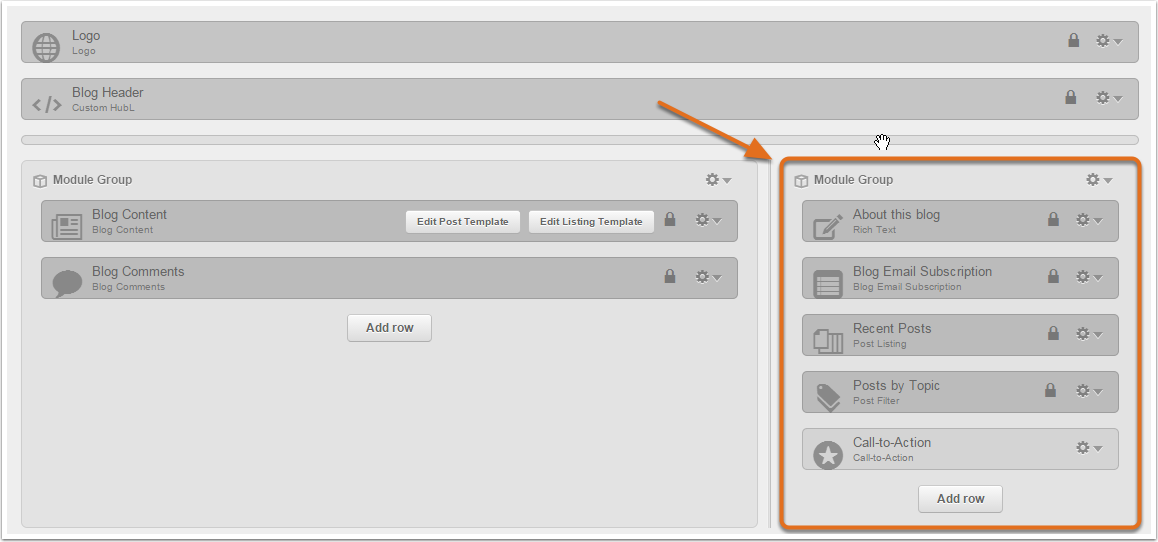Screen dimensions: 1158x542
Task: Click the tag icon of Posts by Topic
Action: [x=828, y=397]
